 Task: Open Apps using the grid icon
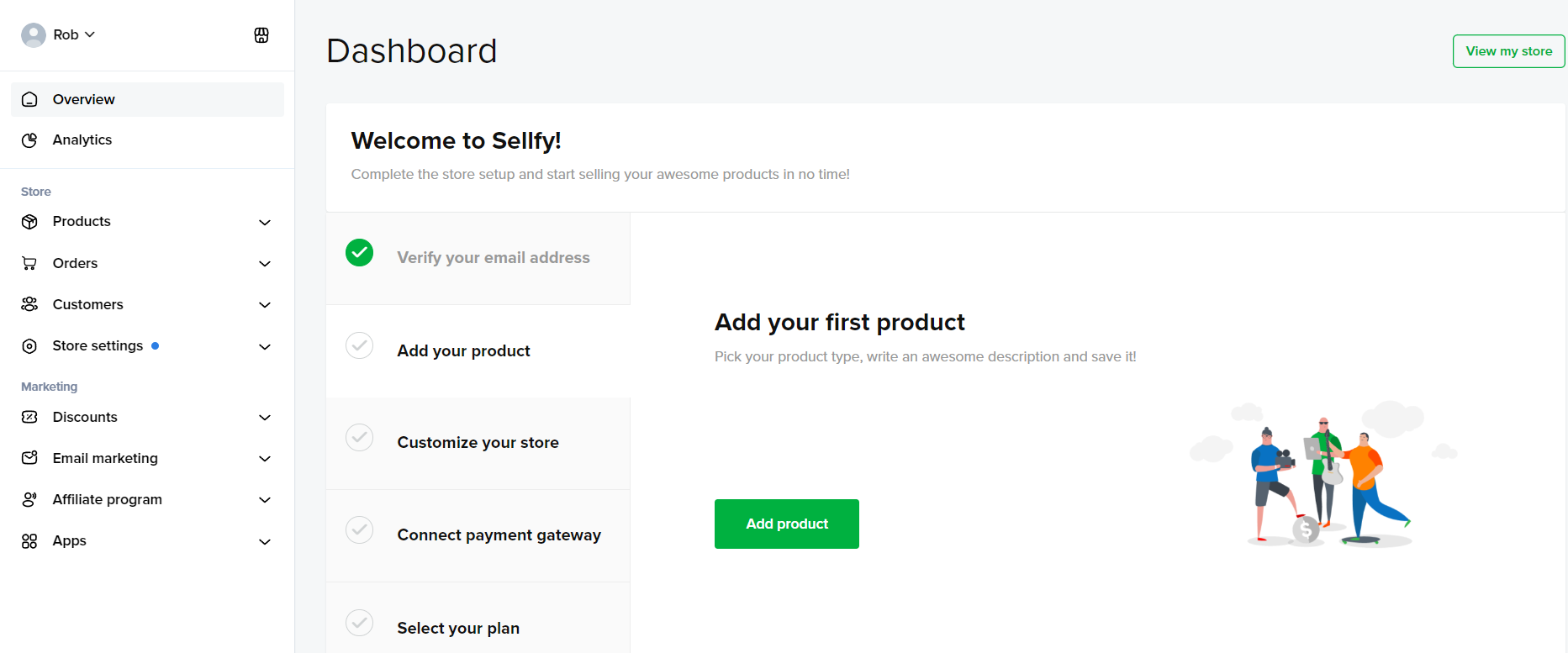pos(29,540)
